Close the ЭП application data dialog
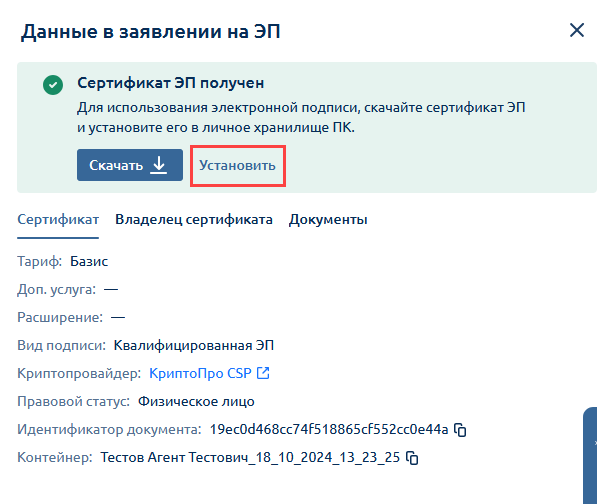 (576, 30)
